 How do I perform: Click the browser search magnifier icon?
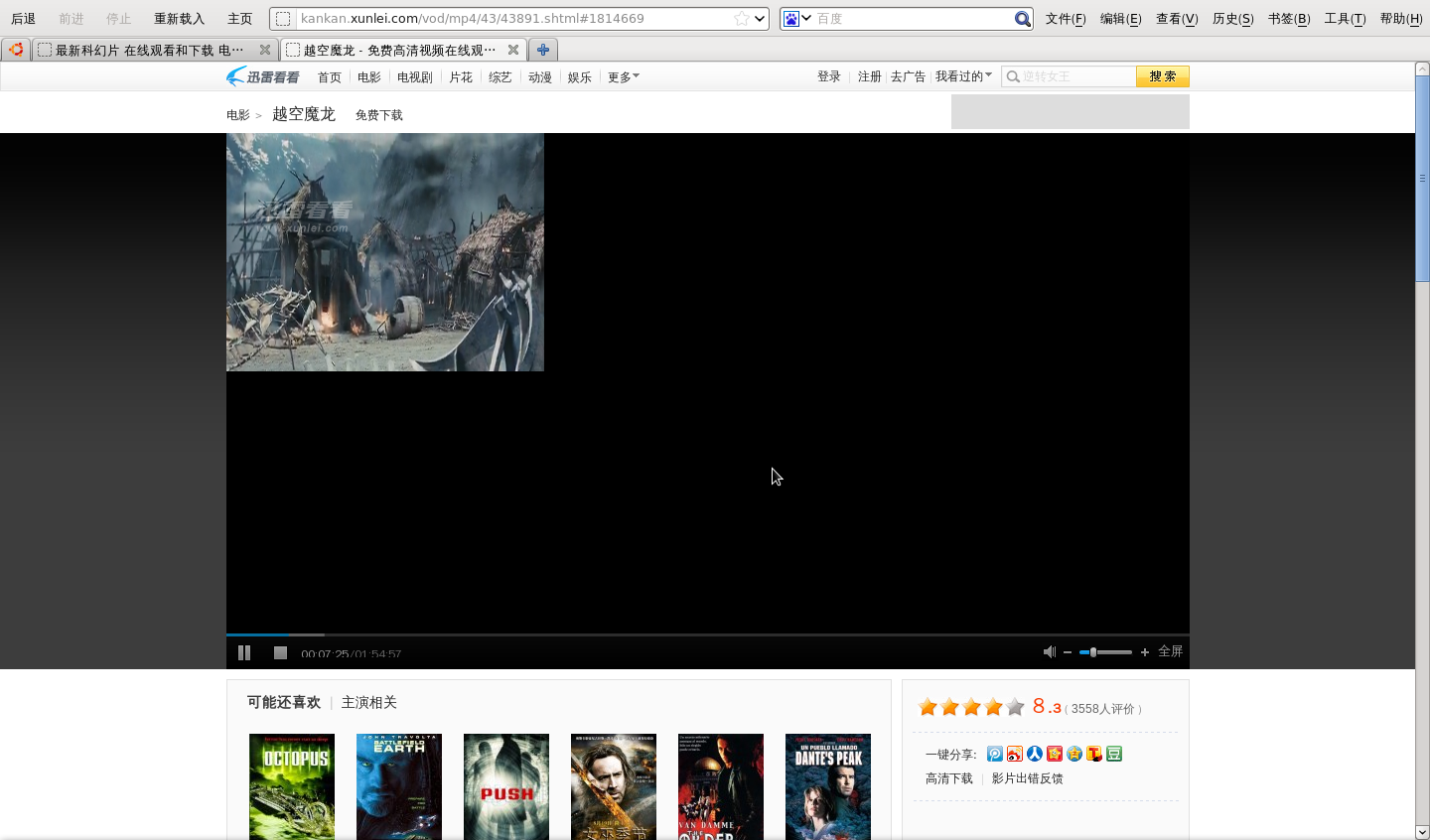[x=1022, y=19]
